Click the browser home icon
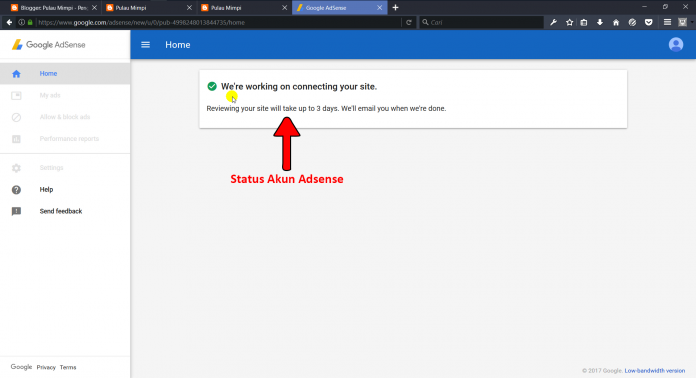This screenshot has height=378, width=696. 616,22
